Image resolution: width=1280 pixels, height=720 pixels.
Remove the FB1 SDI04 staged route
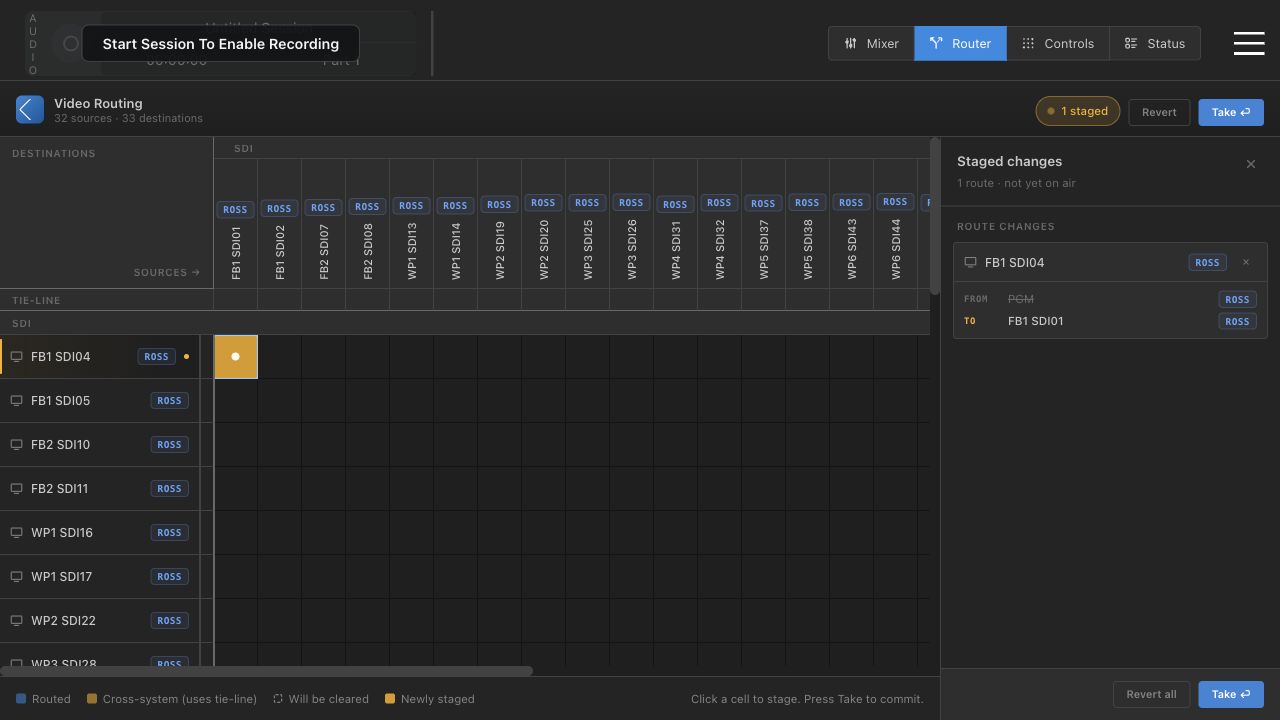tap(1246, 262)
